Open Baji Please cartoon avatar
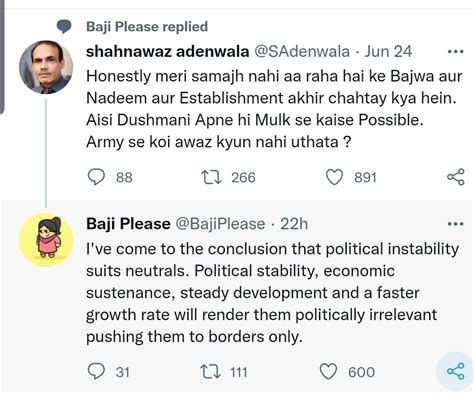 click(46, 240)
